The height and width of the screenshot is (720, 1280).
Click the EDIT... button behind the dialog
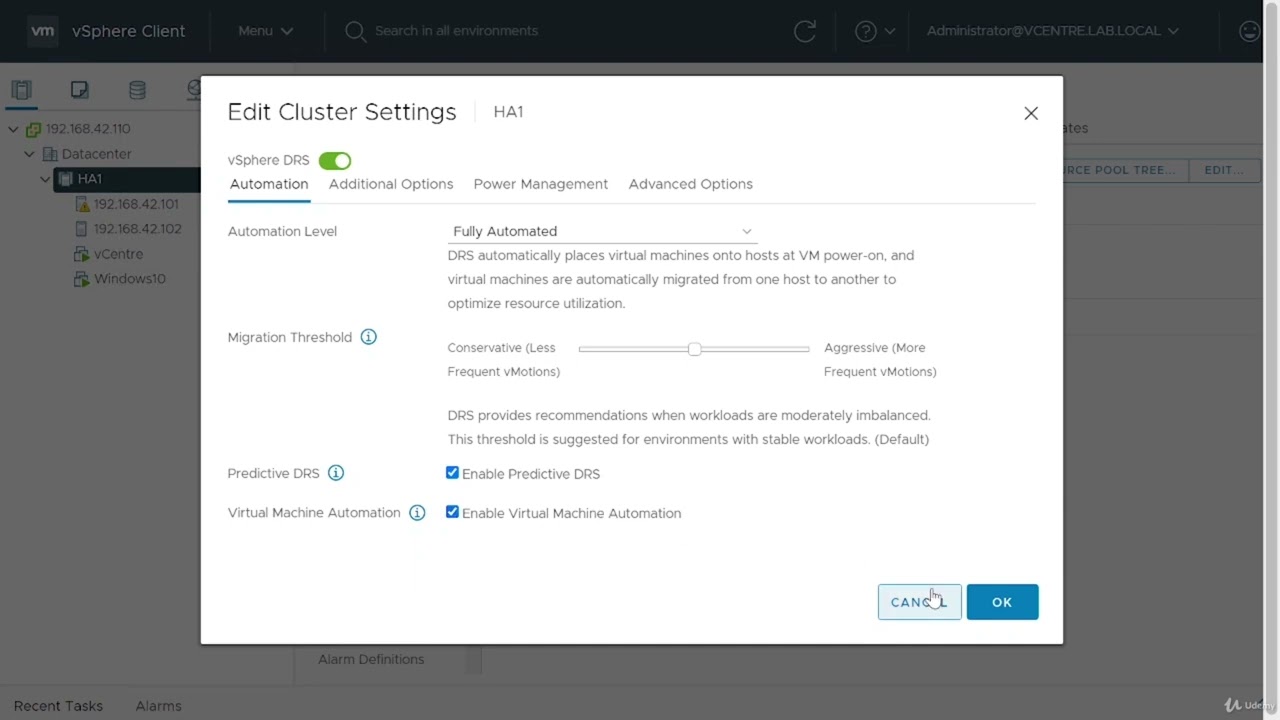[x=1224, y=170]
